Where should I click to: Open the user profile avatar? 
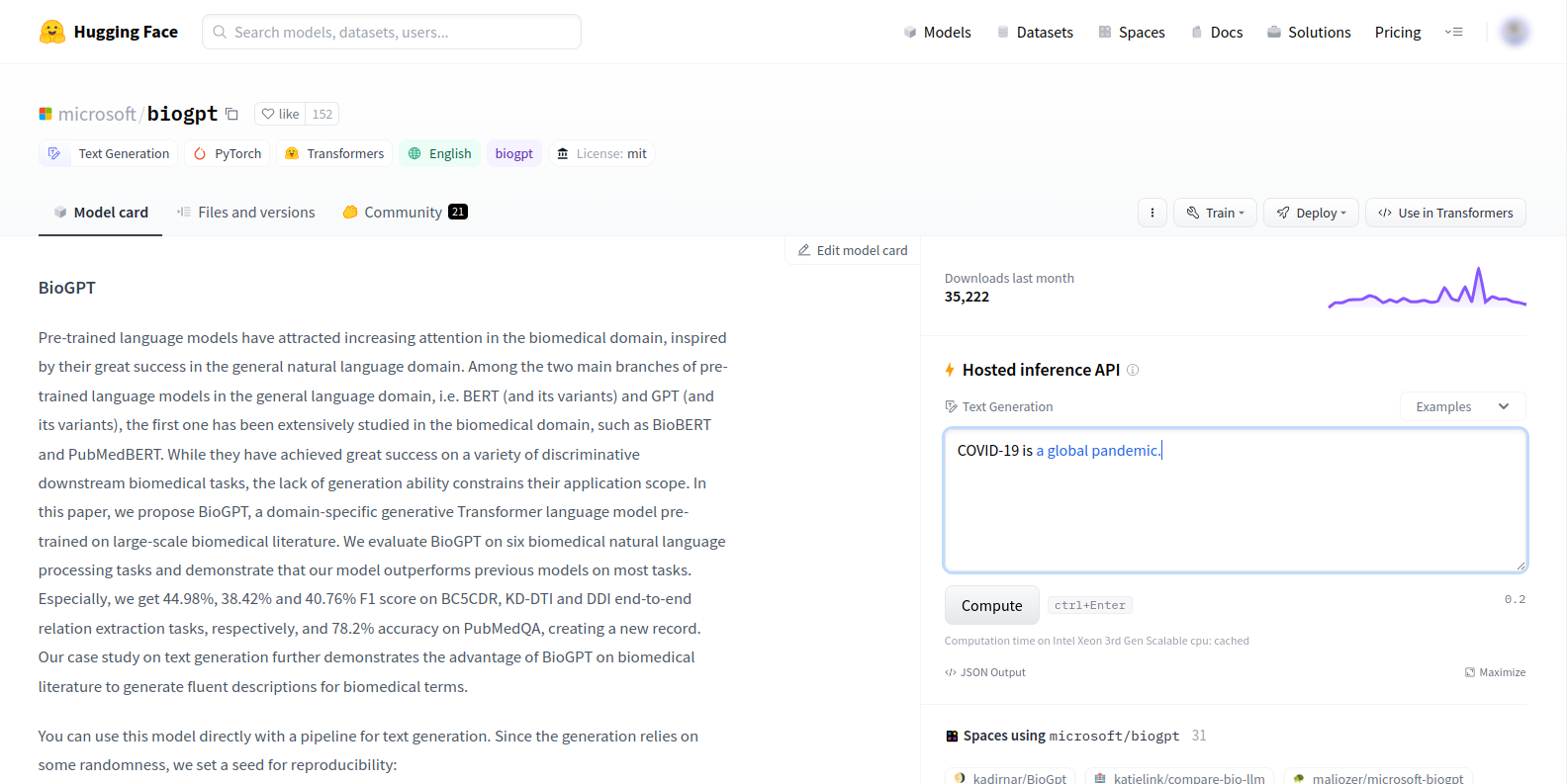tap(1514, 32)
